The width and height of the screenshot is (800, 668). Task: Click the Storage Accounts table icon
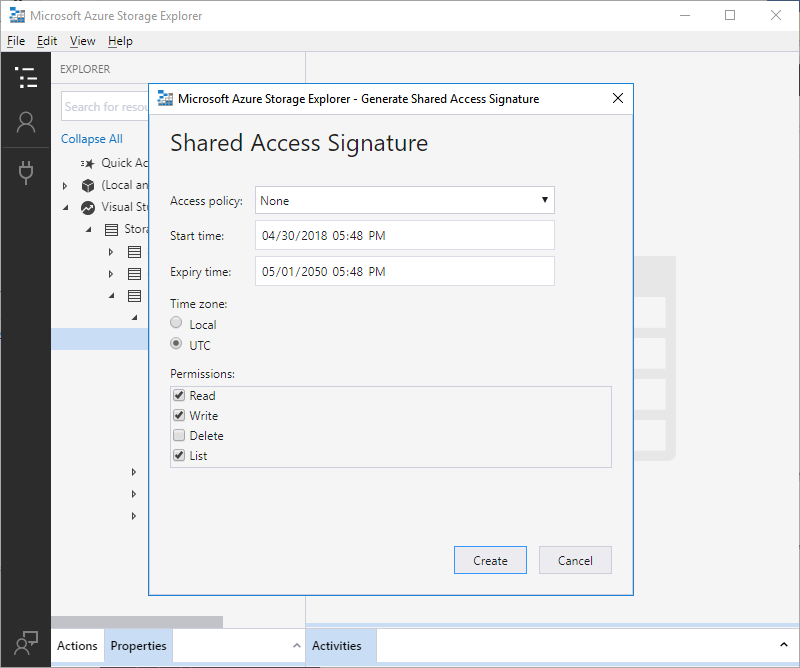[111, 230]
